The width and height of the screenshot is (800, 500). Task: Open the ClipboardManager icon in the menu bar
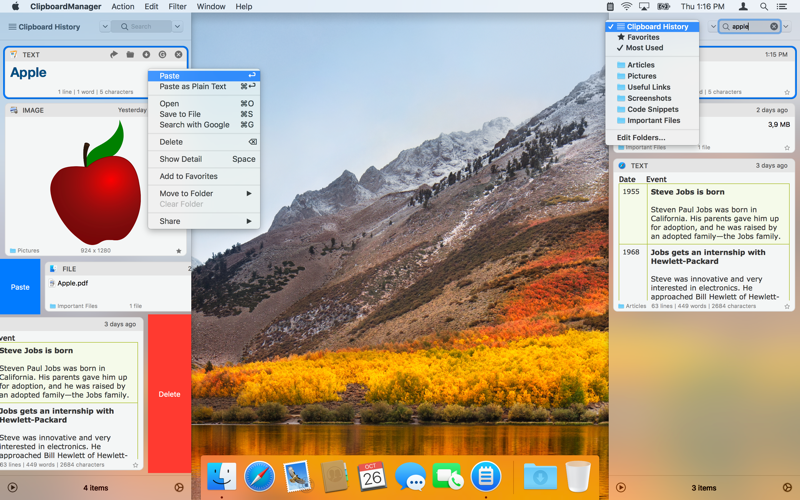tap(610, 7)
